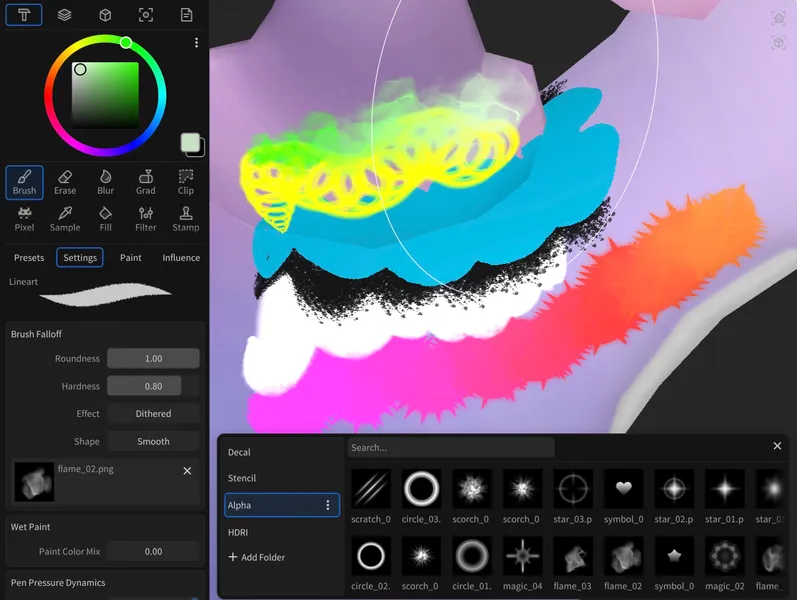Click the light green color swatch
The width and height of the screenshot is (797, 600).
[191, 143]
